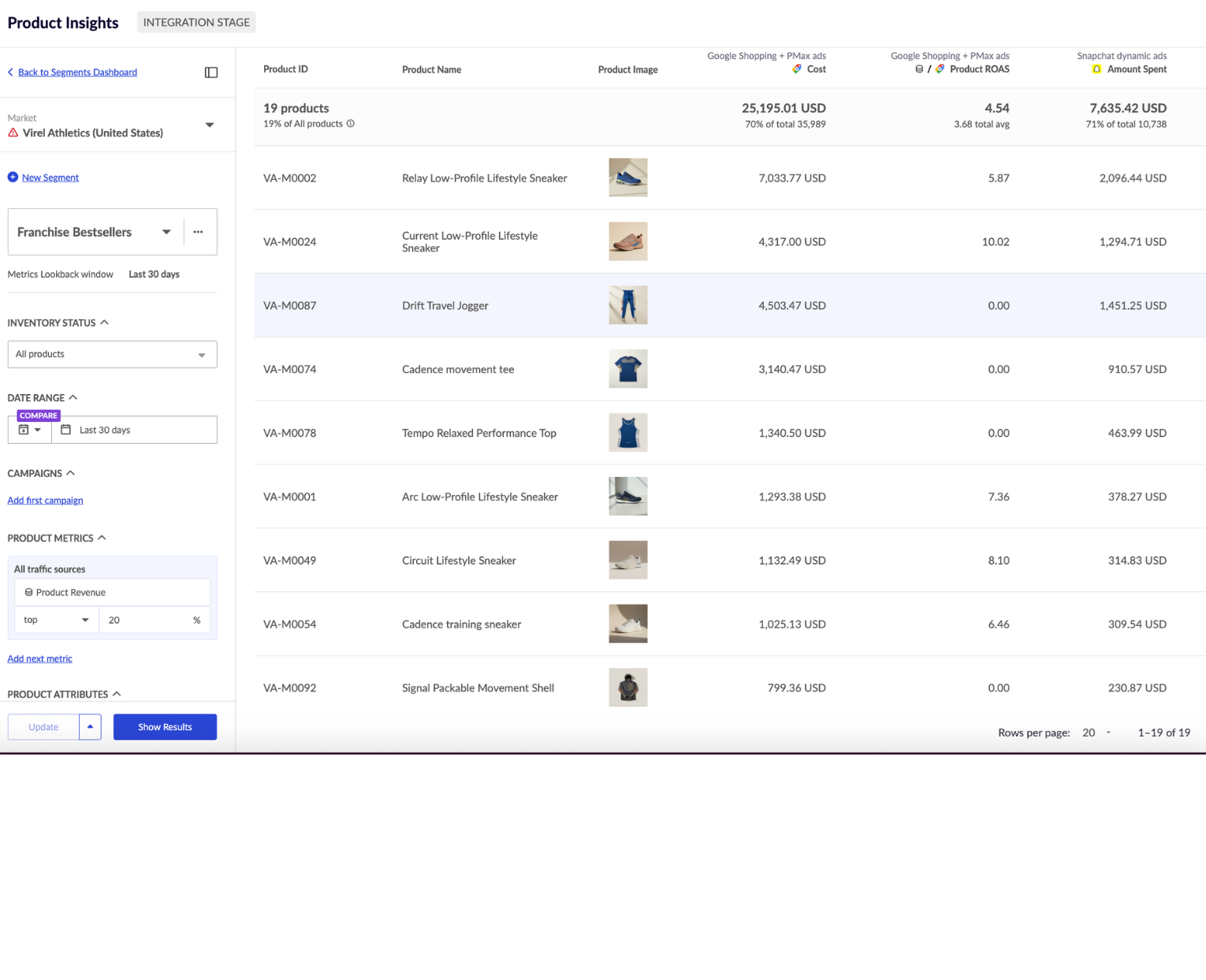This screenshot has height=980, width=1206.
Task: Click the Update button
Action: tap(43, 727)
